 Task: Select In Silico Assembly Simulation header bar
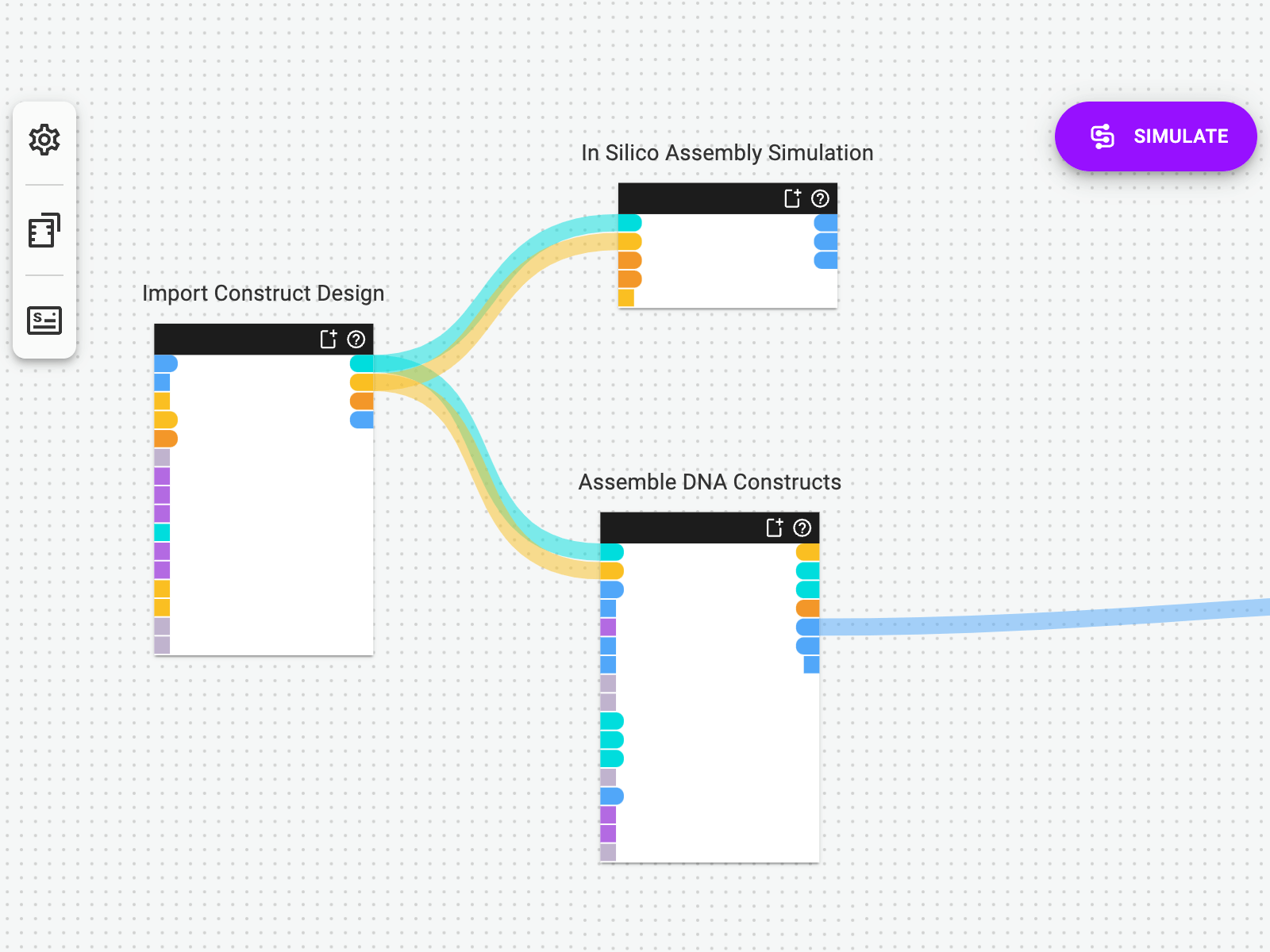pyautogui.click(x=728, y=198)
